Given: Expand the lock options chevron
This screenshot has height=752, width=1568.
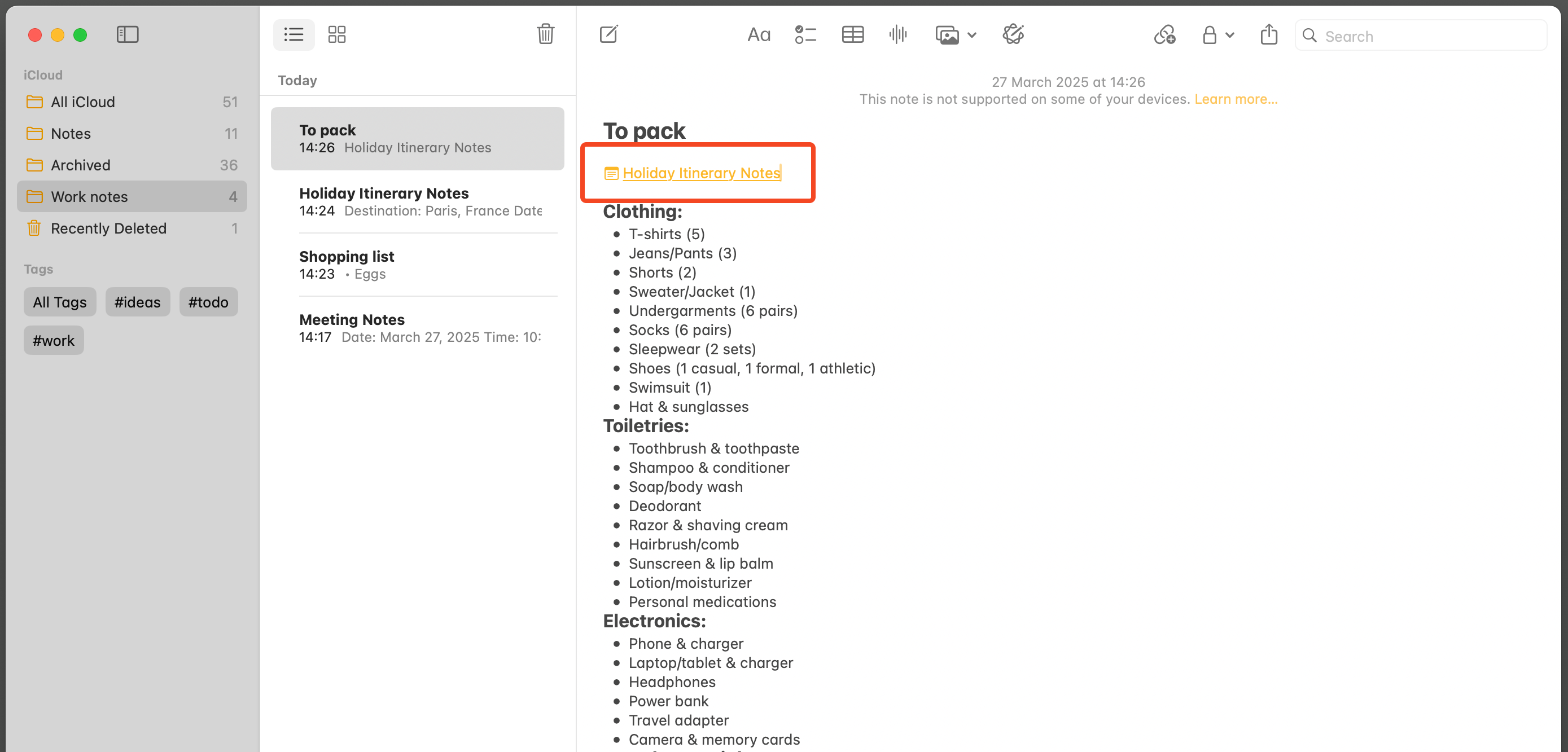Looking at the screenshot, I should (x=1229, y=36).
